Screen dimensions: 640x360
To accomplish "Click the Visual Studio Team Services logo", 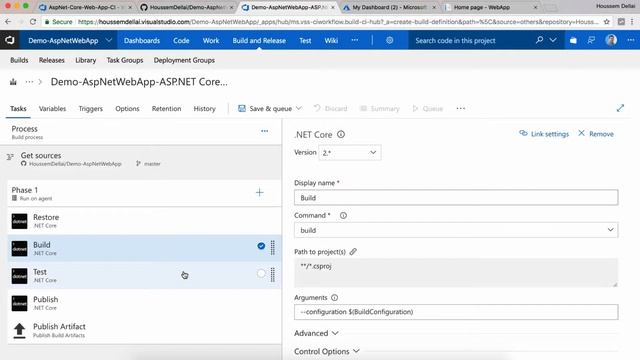I will 9,40.
